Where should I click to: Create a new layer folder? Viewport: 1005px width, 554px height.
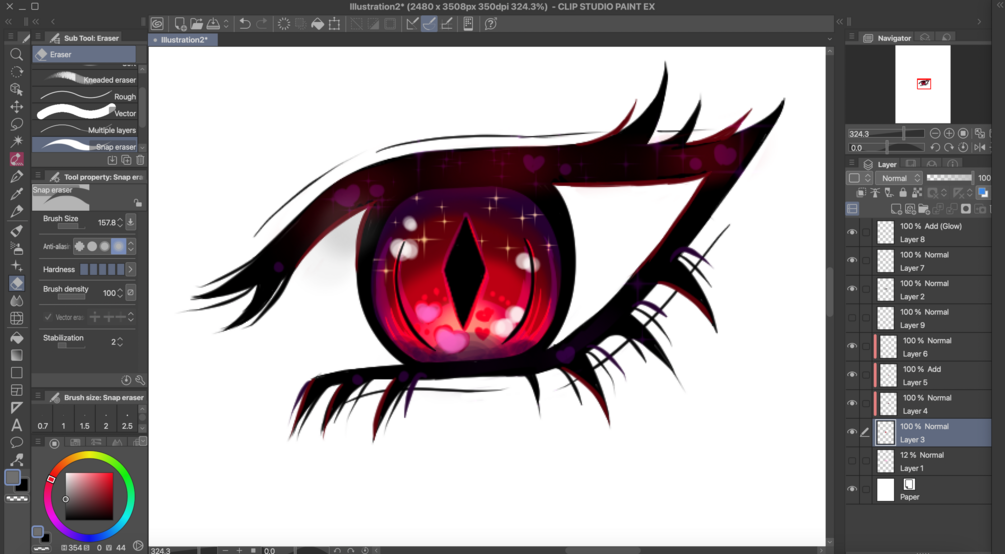[x=924, y=209]
